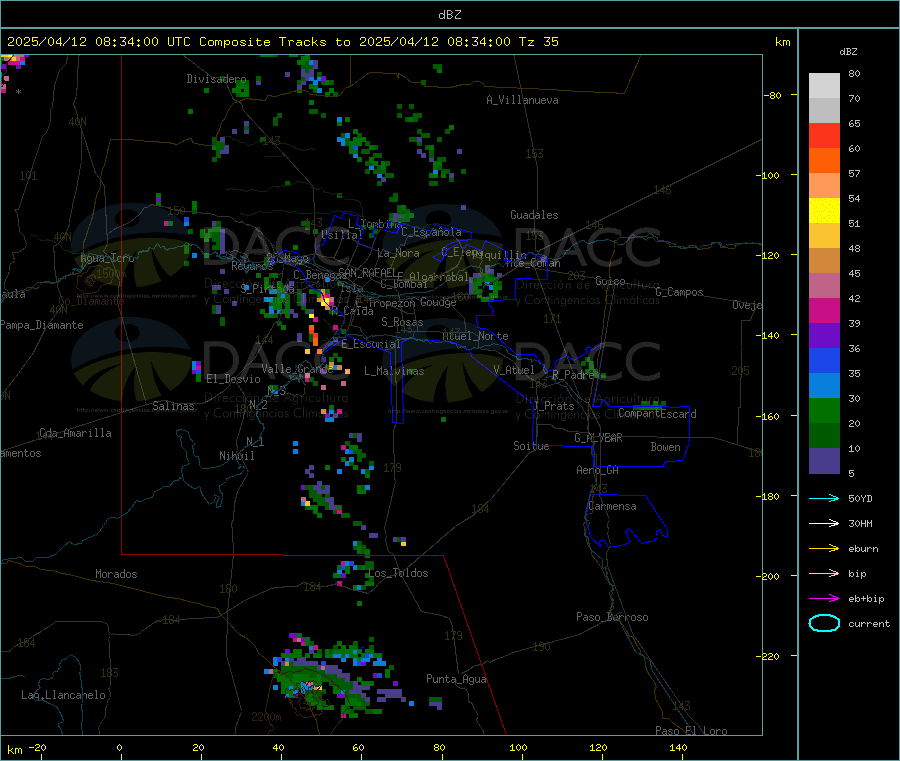Click the R_Padre map label
900x761 pixels.
573,375
